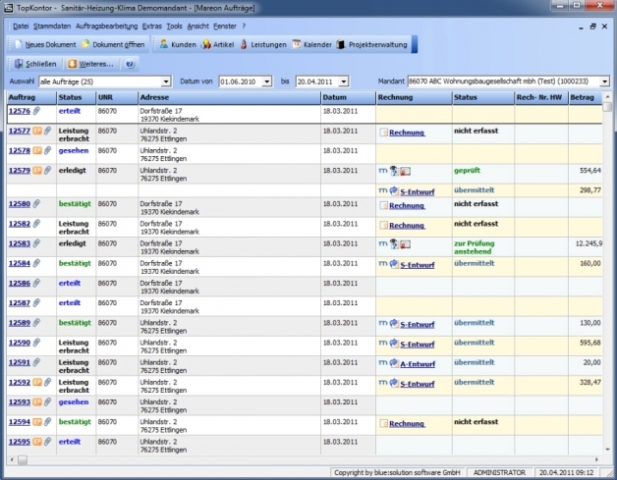Click the orange message icon for order 12577

[37, 131]
